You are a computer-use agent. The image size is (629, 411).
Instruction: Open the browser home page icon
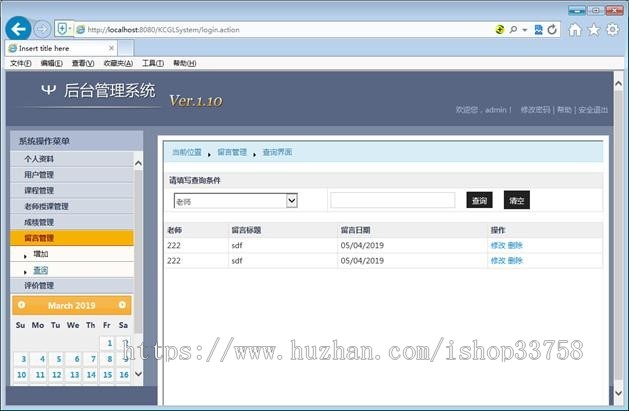tap(575, 30)
